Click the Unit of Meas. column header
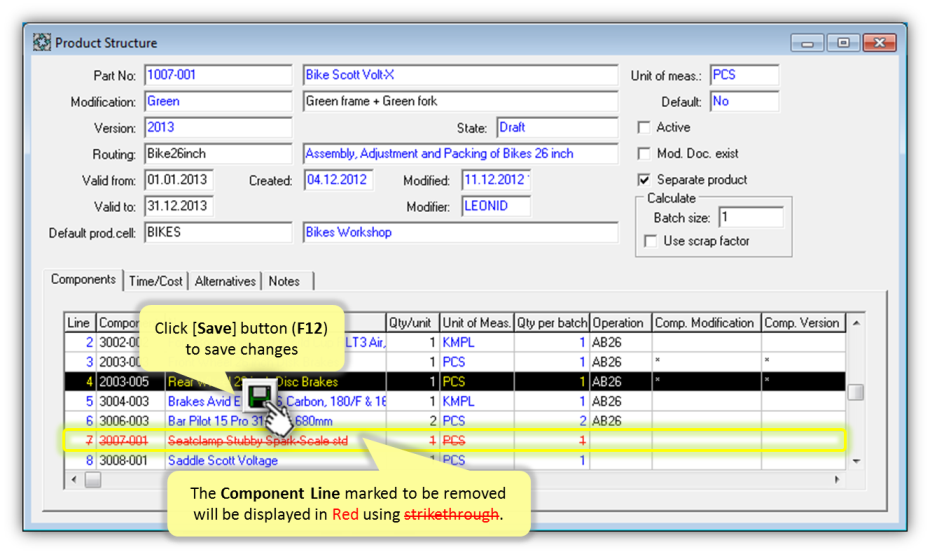The width and height of the screenshot is (930, 554). click(x=477, y=323)
